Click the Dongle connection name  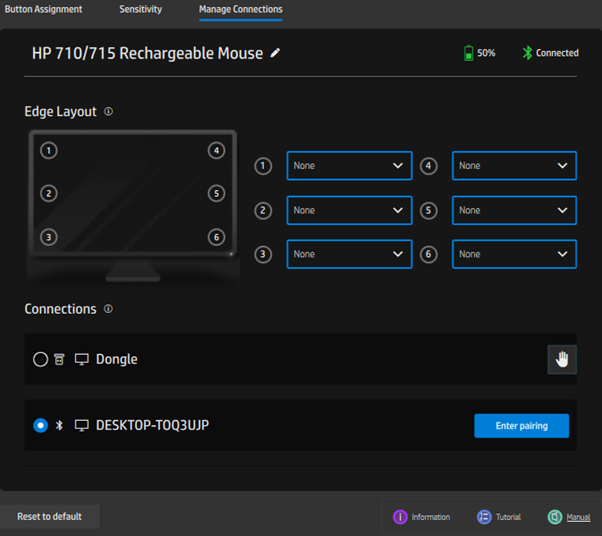[x=117, y=359]
